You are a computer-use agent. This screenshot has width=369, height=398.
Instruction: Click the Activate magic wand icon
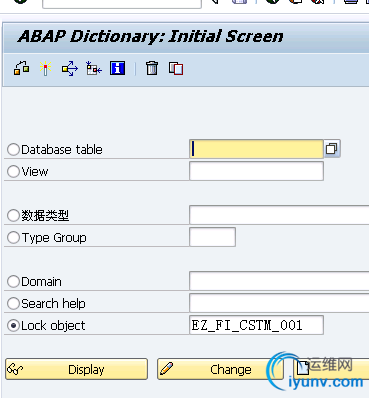tap(45, 68)
